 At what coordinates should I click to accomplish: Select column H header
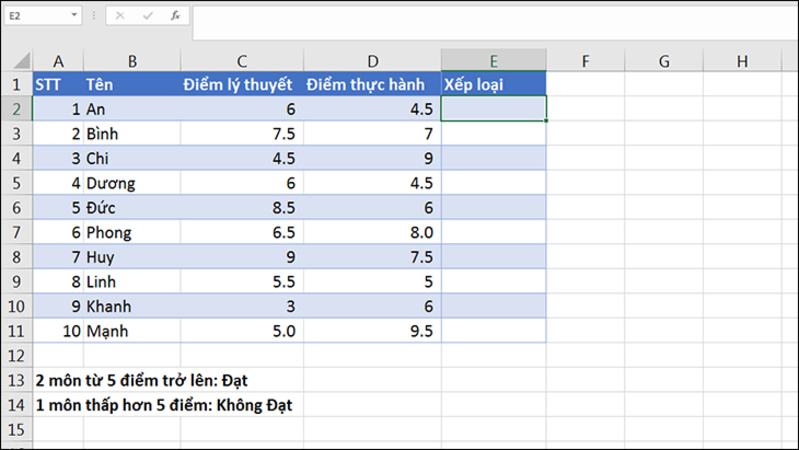(742, 62)
